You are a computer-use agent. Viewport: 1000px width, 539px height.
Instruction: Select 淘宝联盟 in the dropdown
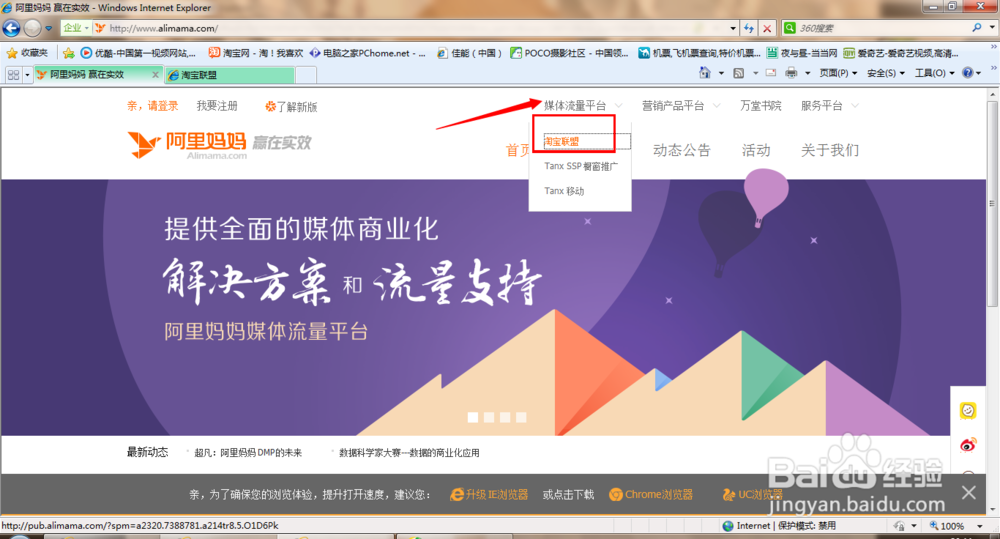562,142
